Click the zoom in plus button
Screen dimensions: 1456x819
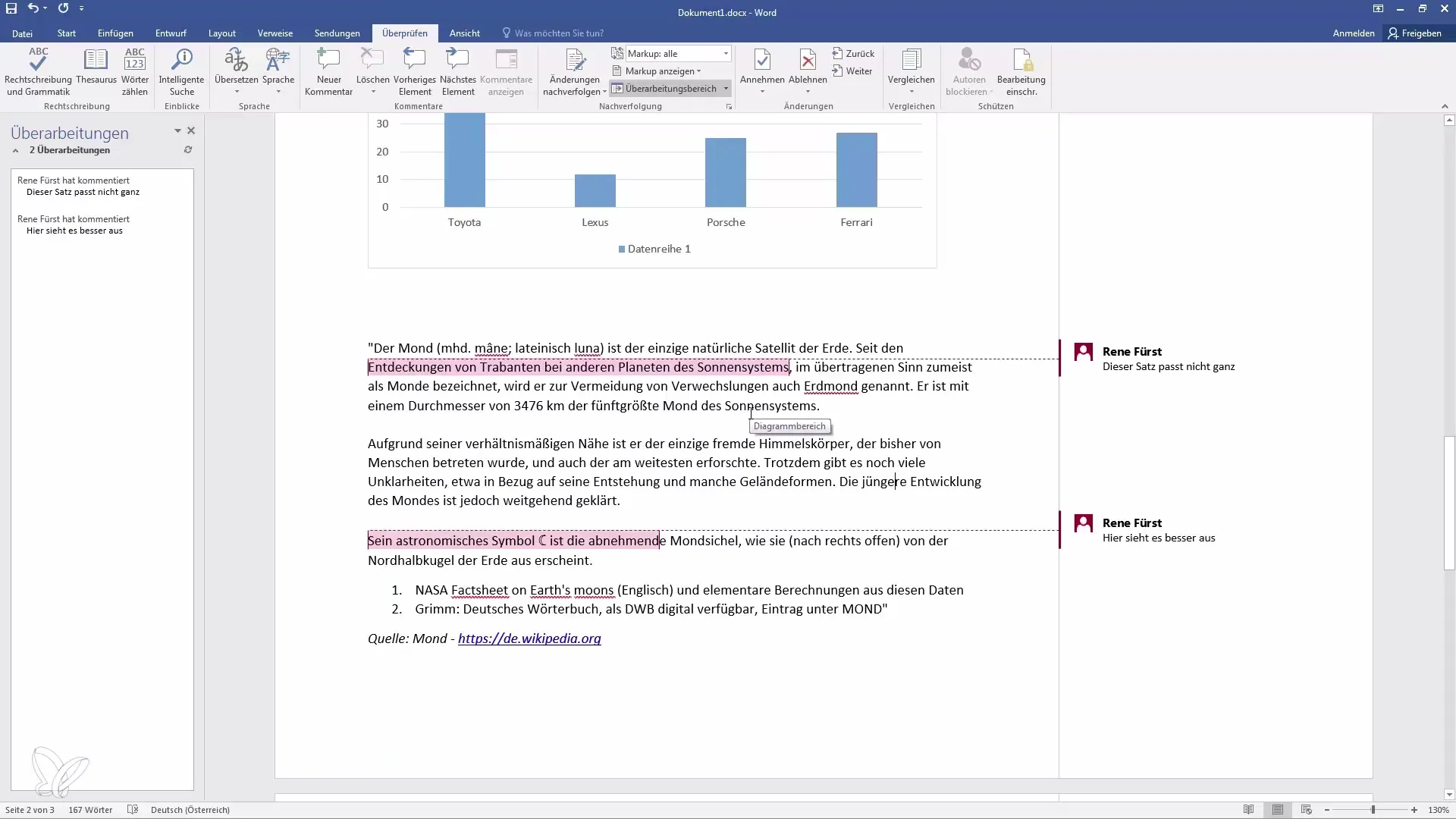[1414, 810]
